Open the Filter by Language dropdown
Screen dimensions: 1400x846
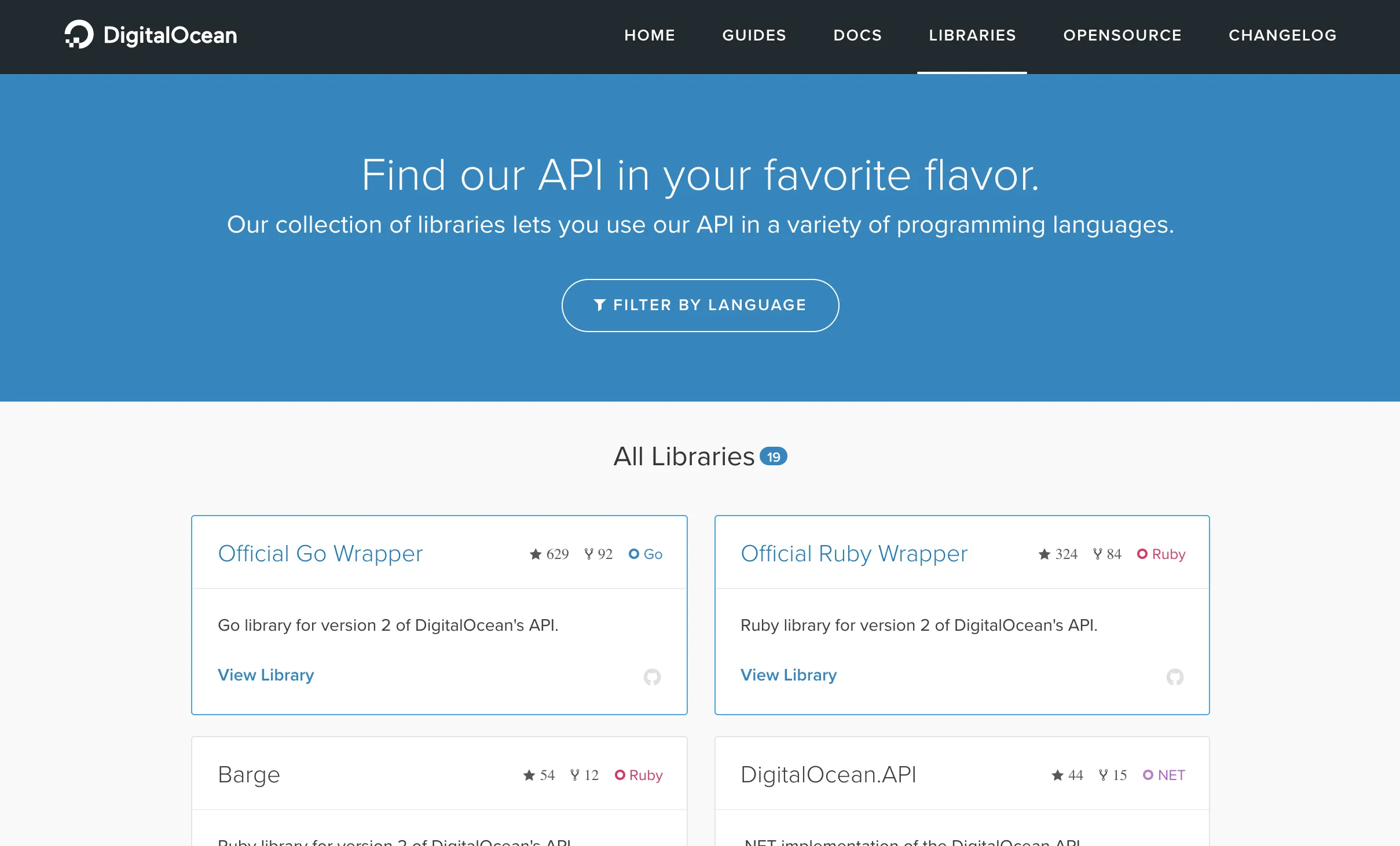700,305
